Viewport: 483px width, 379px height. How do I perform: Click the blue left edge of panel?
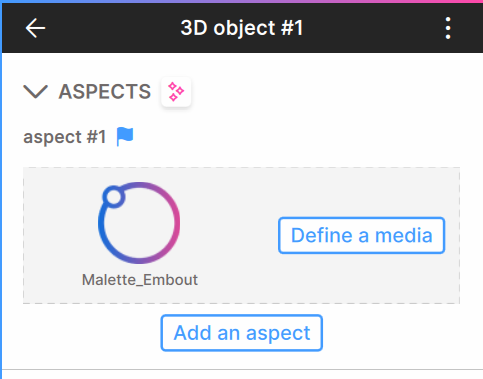1,200
